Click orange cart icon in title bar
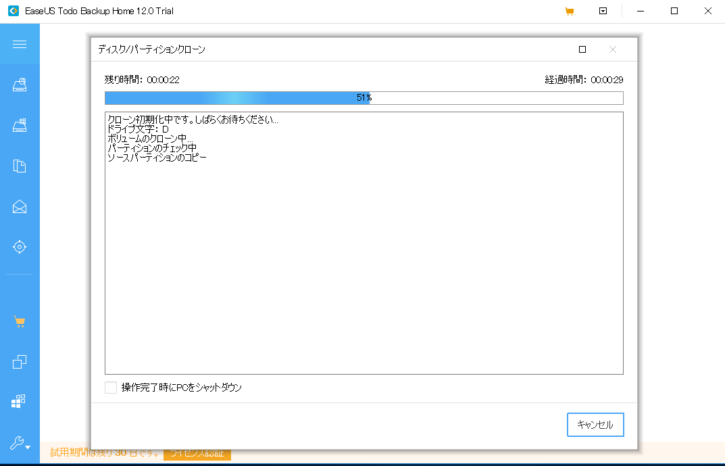725x466 pixels. click(569, 12)
